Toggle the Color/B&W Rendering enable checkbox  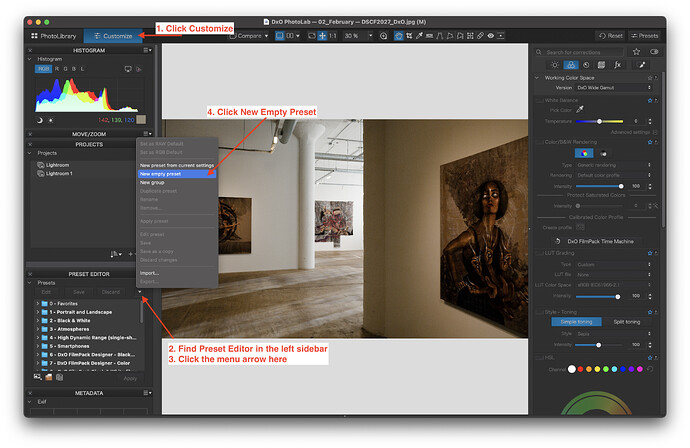click(x=540, y=142)
